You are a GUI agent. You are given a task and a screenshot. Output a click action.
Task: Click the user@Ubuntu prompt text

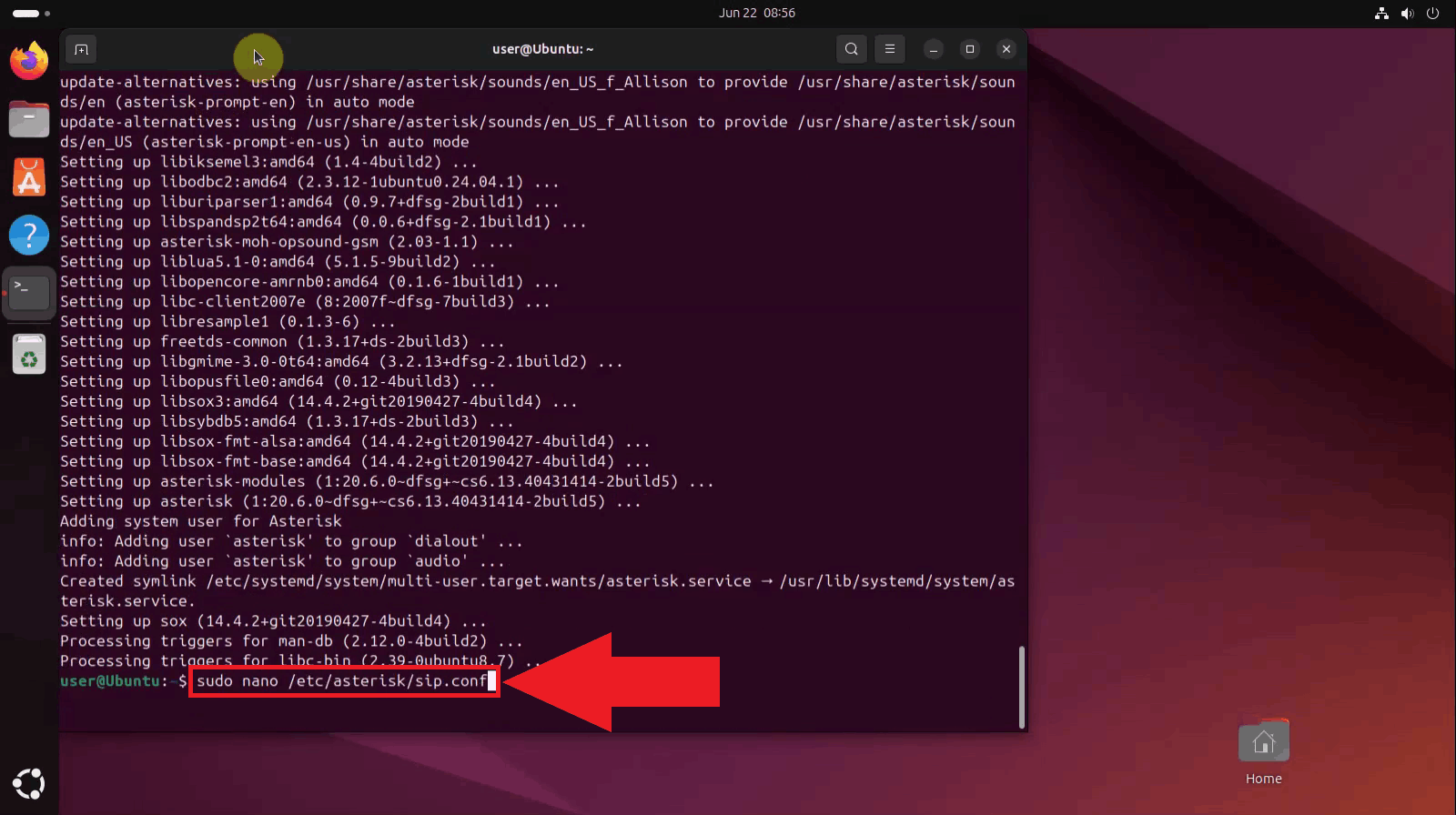110,681
